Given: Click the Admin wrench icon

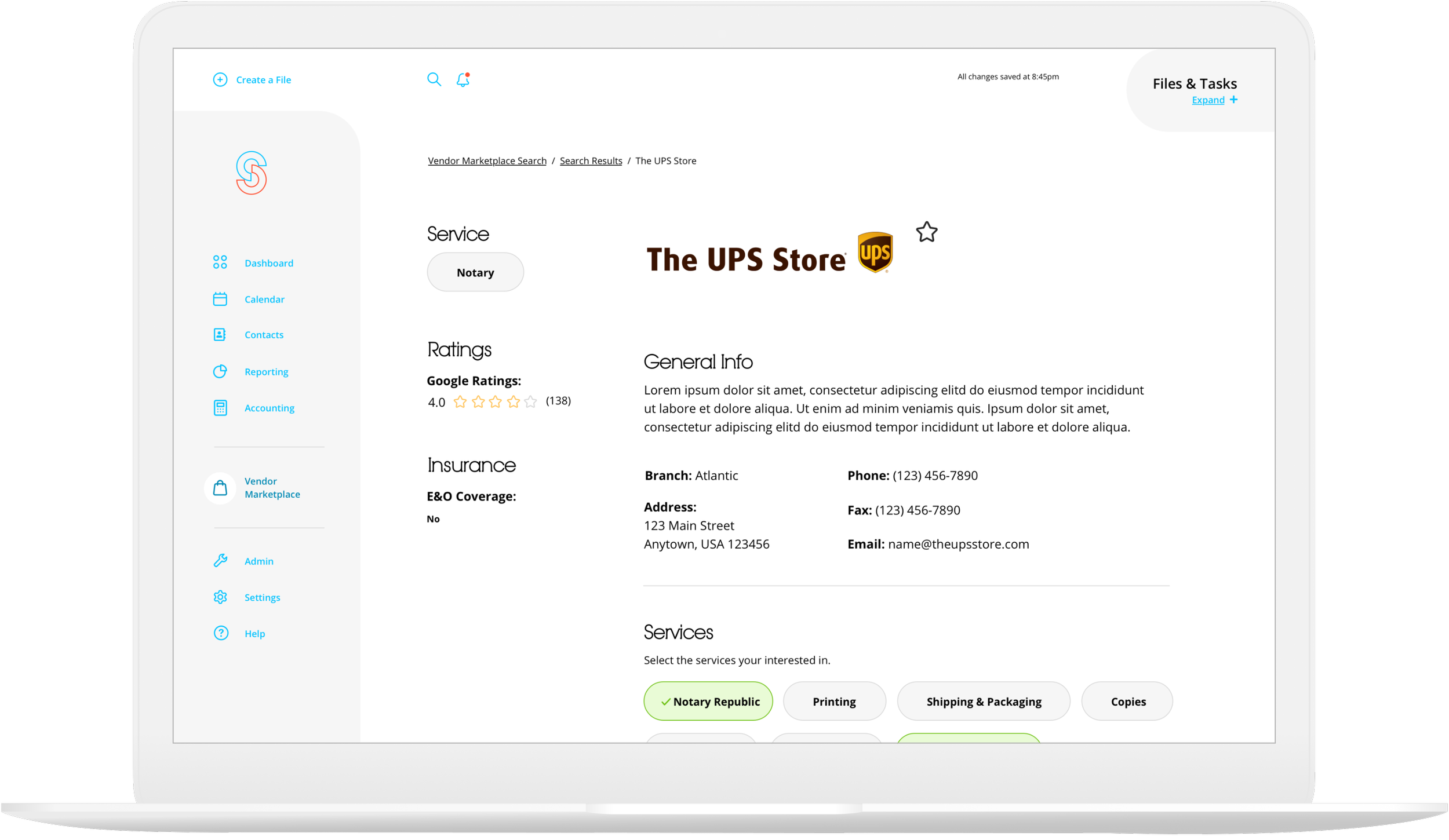Looking at the screenshot, I should coord(220,561).
